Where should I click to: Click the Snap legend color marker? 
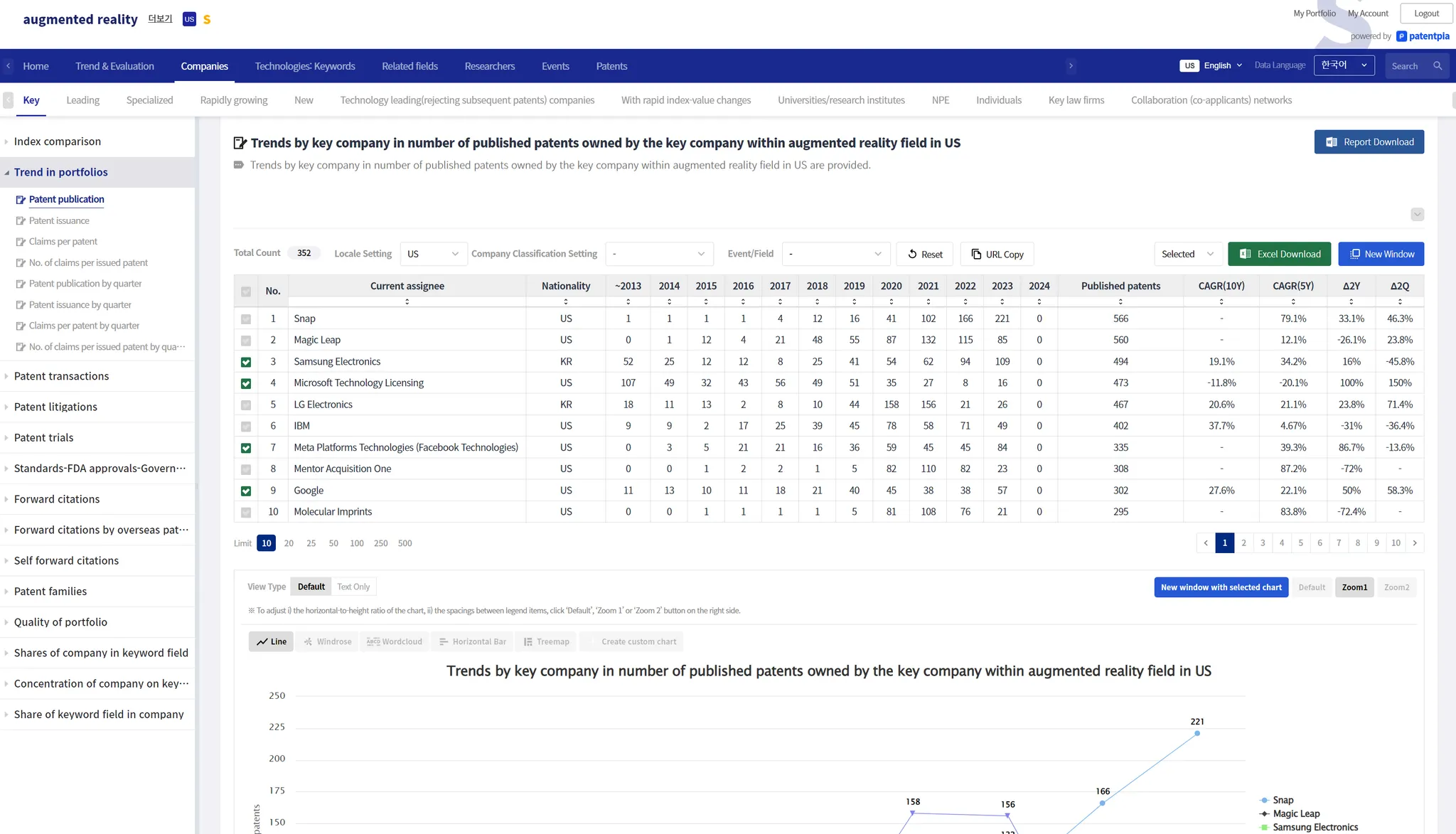pyautogui.click(x=1264, y=801)
